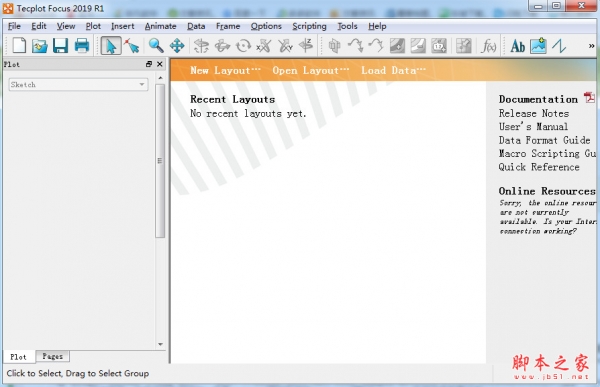Open the Documentation PDF icon
Image resolution: width=600 pixels, height=387 pixels.
589,98
